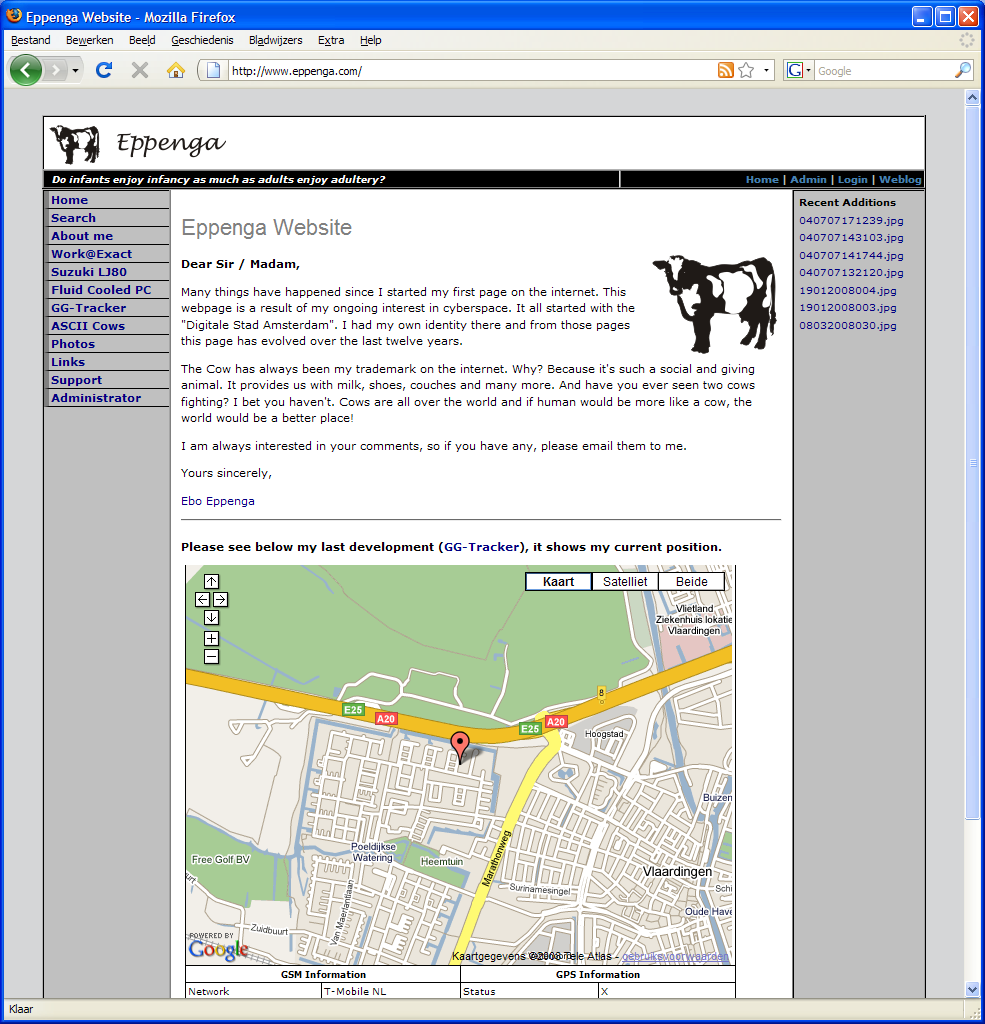Viewport: 985px width, 1024px height.
Task: Open the Extra menu
Action: pyautogui.click(x=331, y=40)
